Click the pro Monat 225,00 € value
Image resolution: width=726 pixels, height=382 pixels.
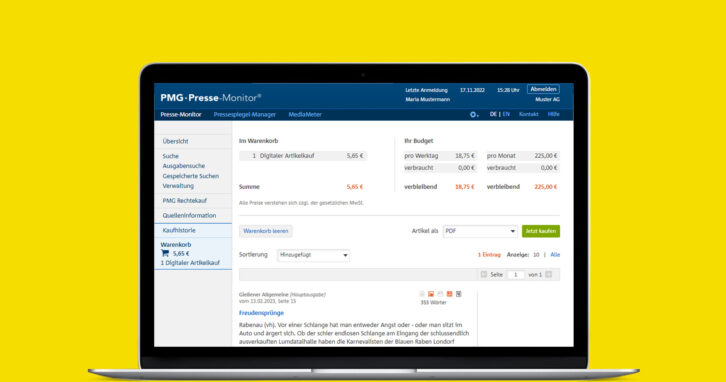[x=545, y=156]
